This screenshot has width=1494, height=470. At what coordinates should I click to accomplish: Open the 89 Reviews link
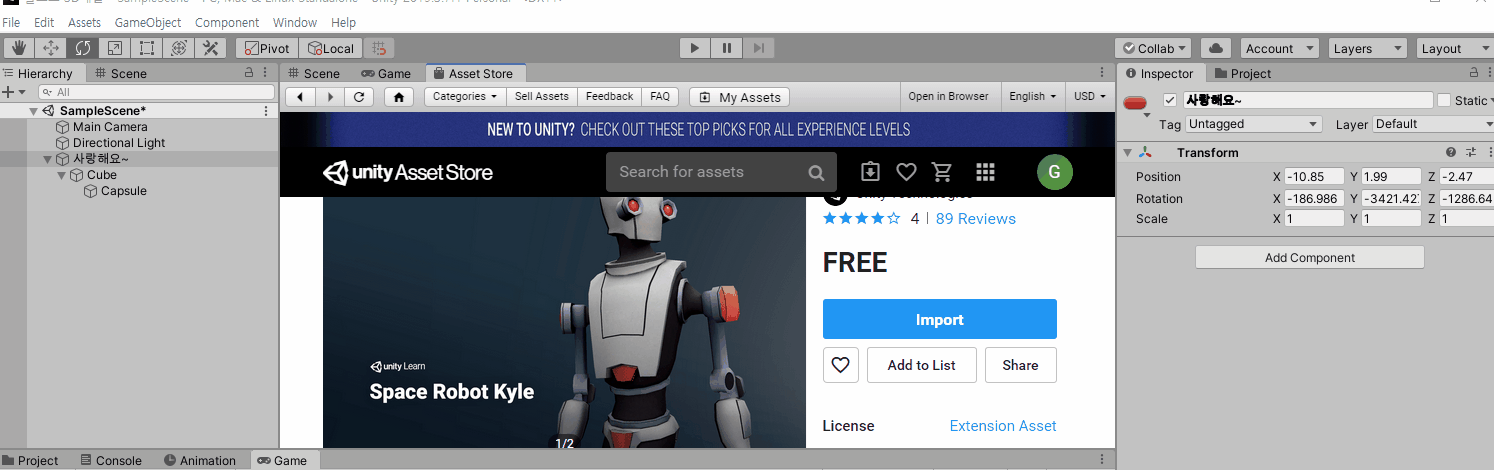976,219
